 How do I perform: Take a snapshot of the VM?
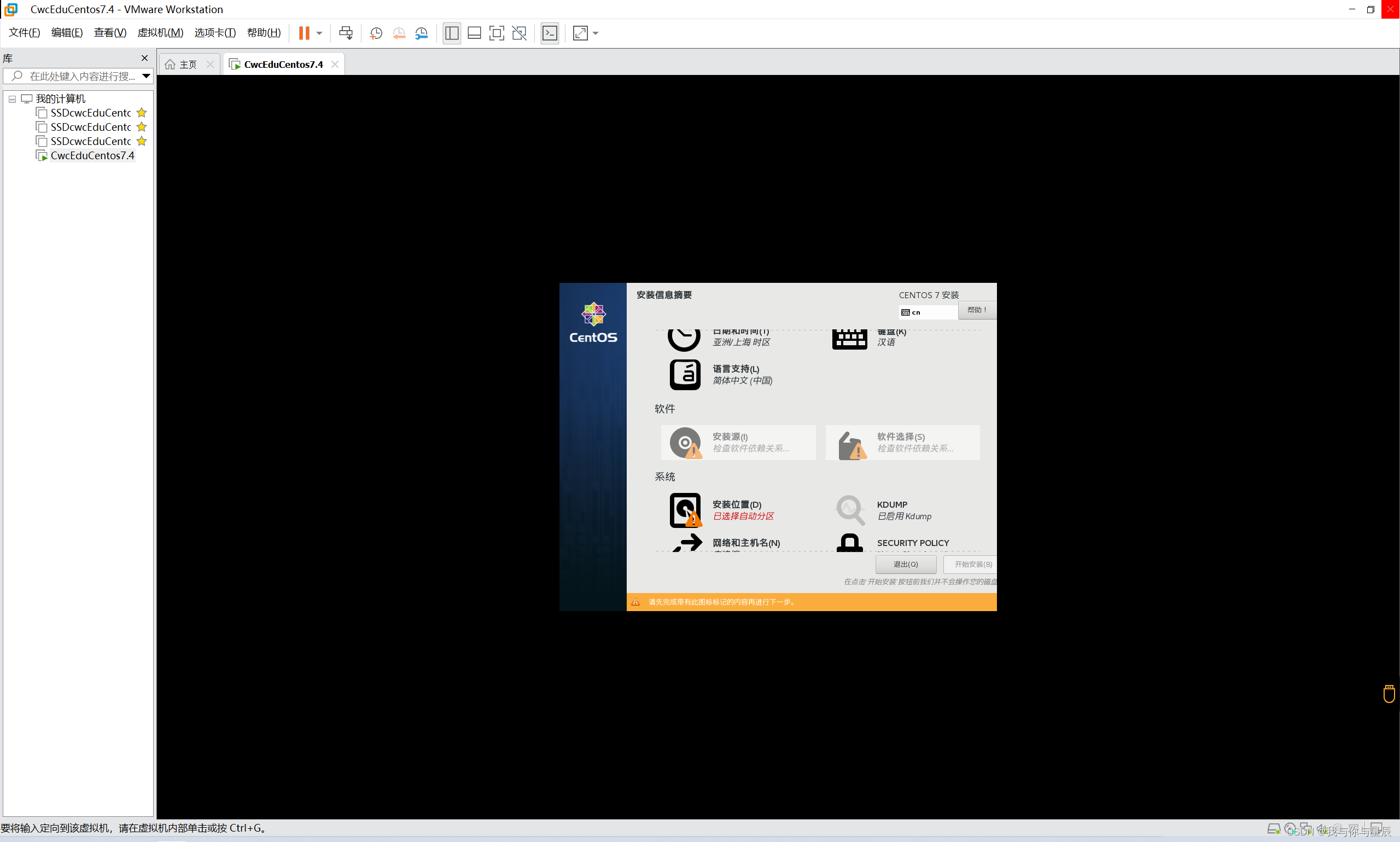(x=375, y=33)
